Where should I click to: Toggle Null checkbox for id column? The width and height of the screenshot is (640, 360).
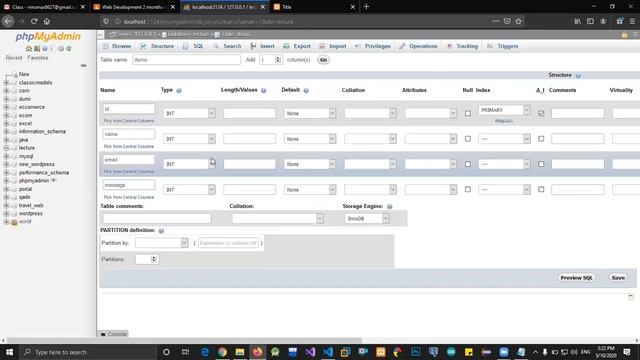[x=468, y=113]
